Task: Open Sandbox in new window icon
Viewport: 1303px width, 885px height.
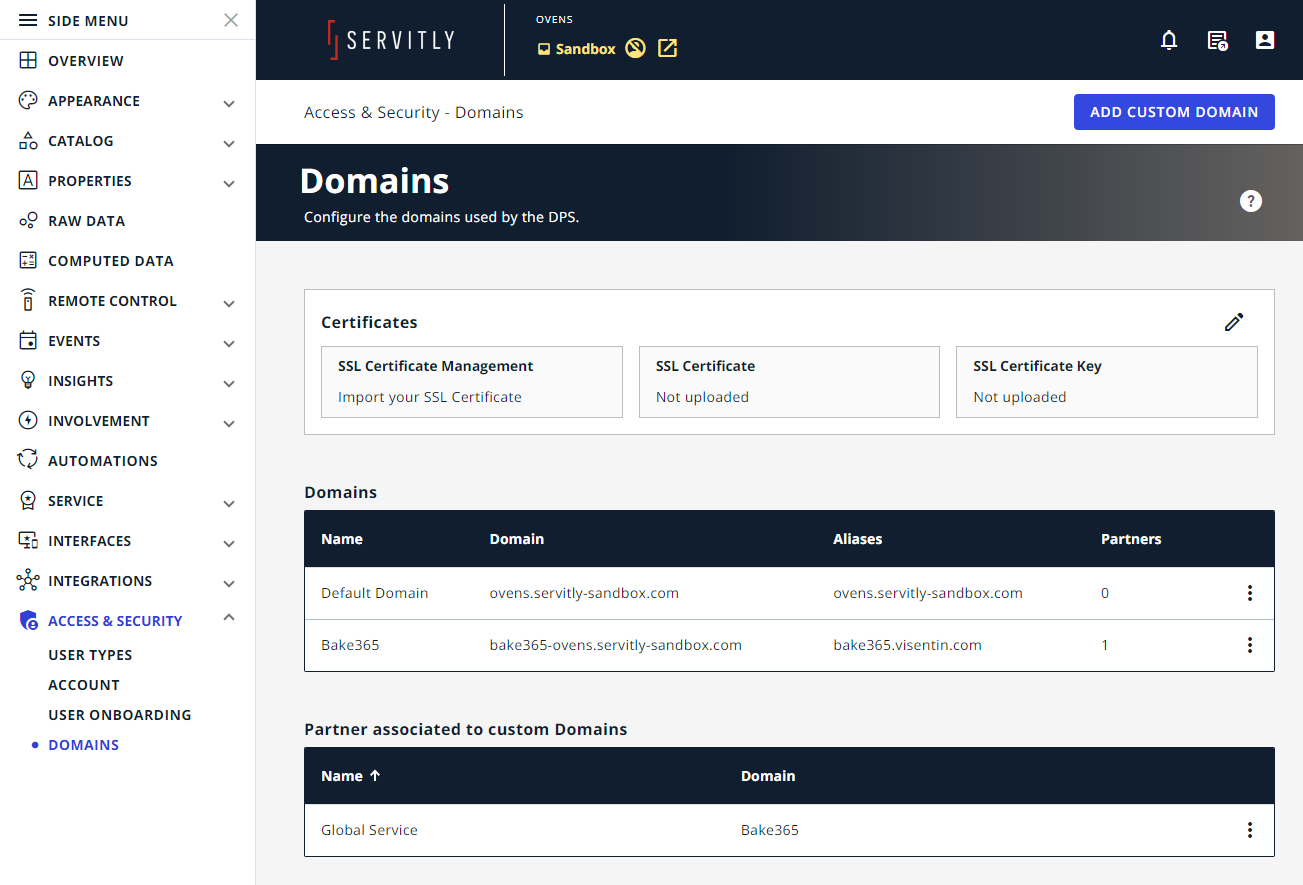Action: (x=668, y=48)
